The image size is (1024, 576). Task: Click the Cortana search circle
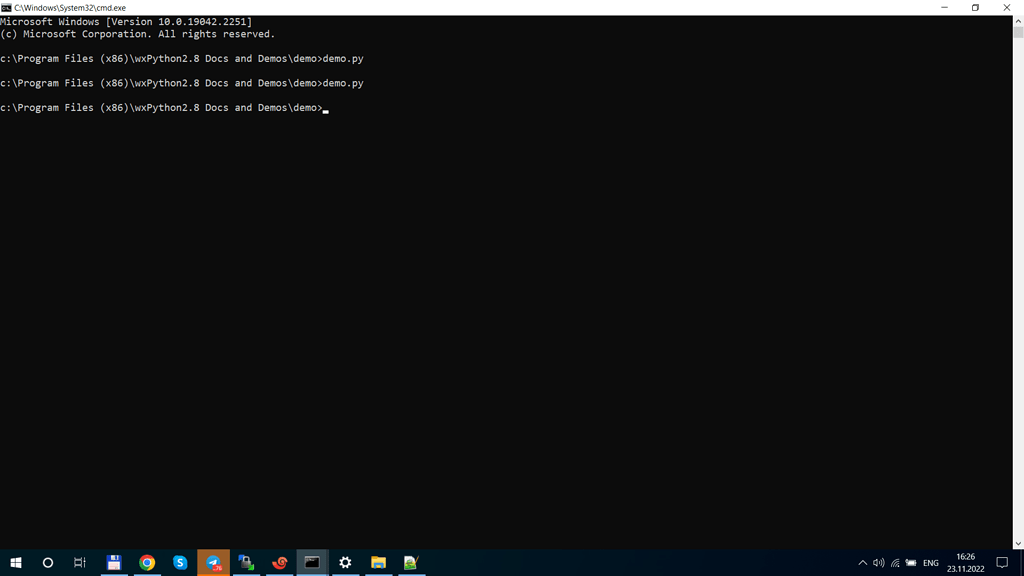pyautogui.click(x=47, y=563)
